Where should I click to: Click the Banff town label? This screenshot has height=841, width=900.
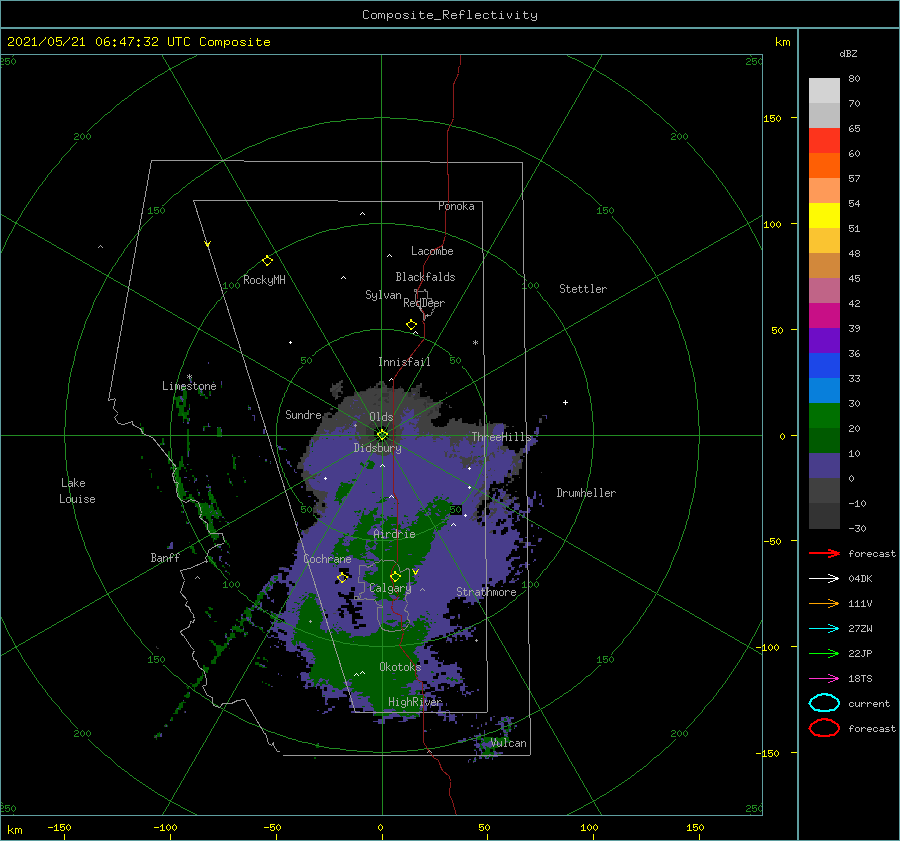point(165,557)
